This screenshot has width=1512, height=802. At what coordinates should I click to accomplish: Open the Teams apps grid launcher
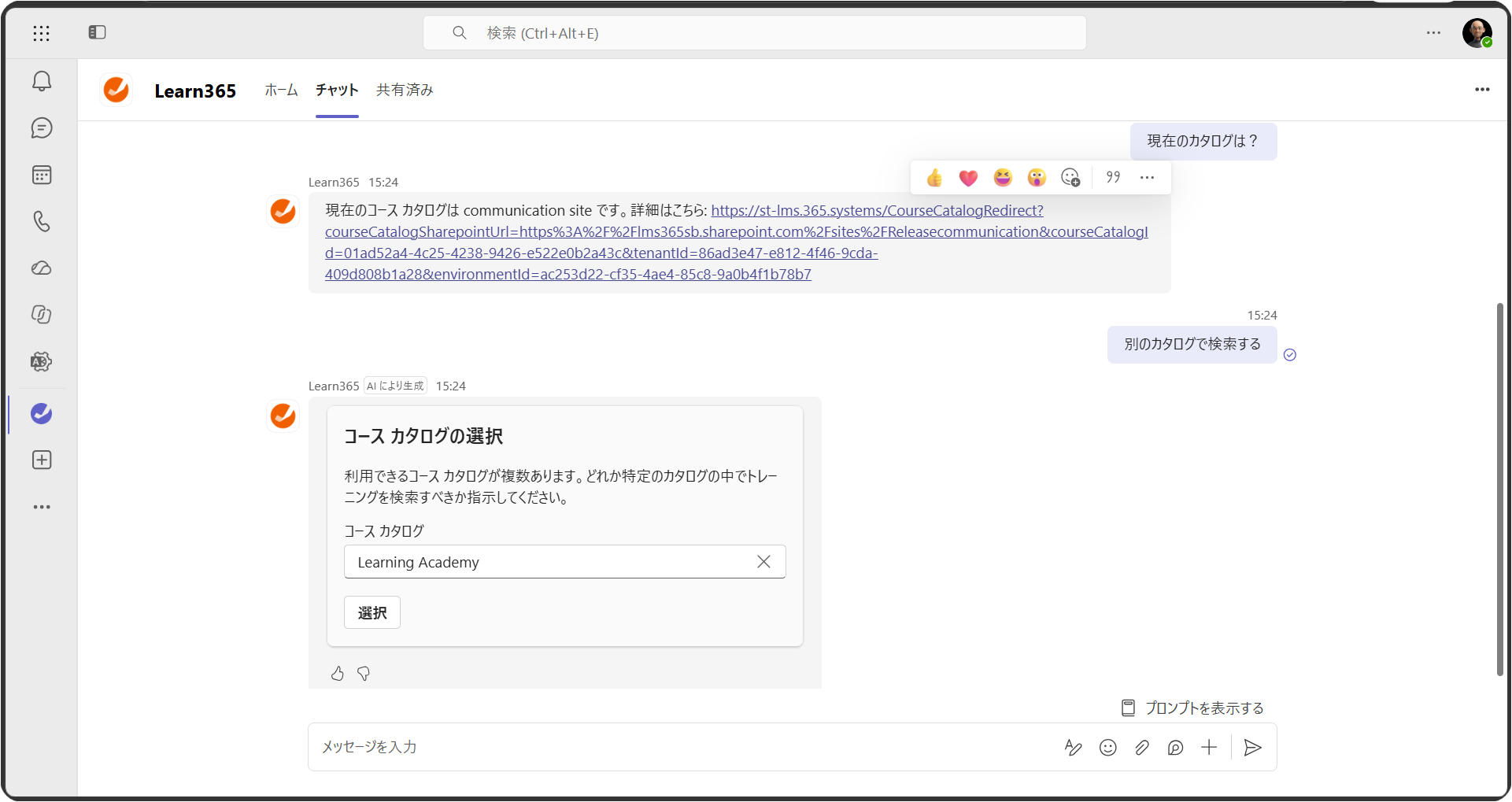click(x=42, y=32)
